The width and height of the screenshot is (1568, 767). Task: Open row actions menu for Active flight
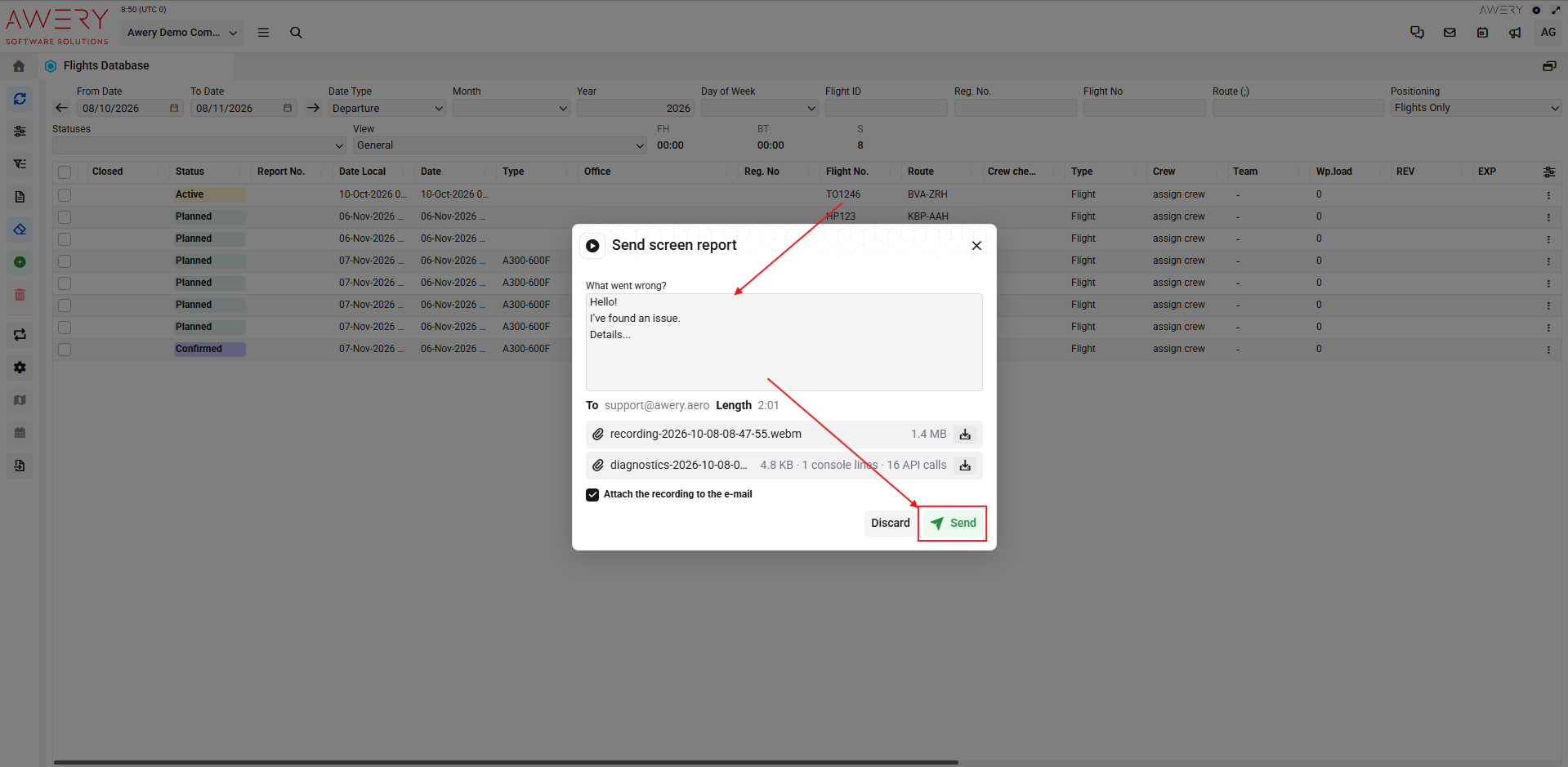1548,195
